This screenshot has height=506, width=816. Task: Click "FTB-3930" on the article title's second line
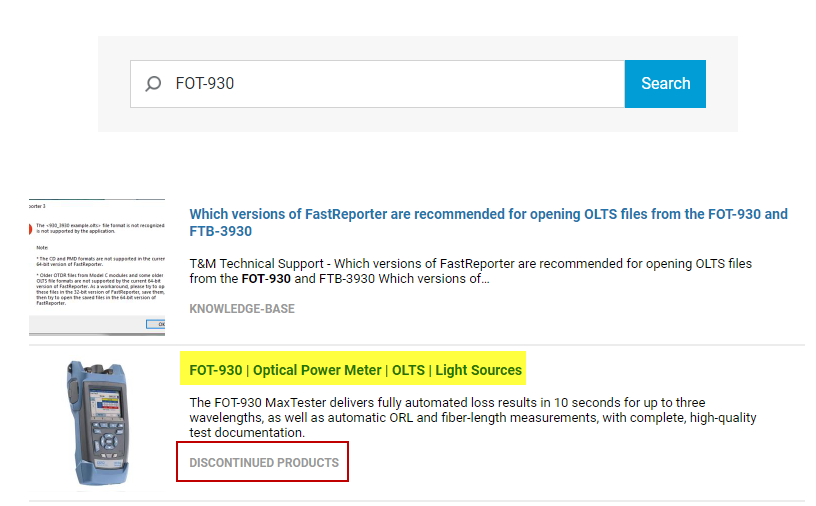coord(221,231)
